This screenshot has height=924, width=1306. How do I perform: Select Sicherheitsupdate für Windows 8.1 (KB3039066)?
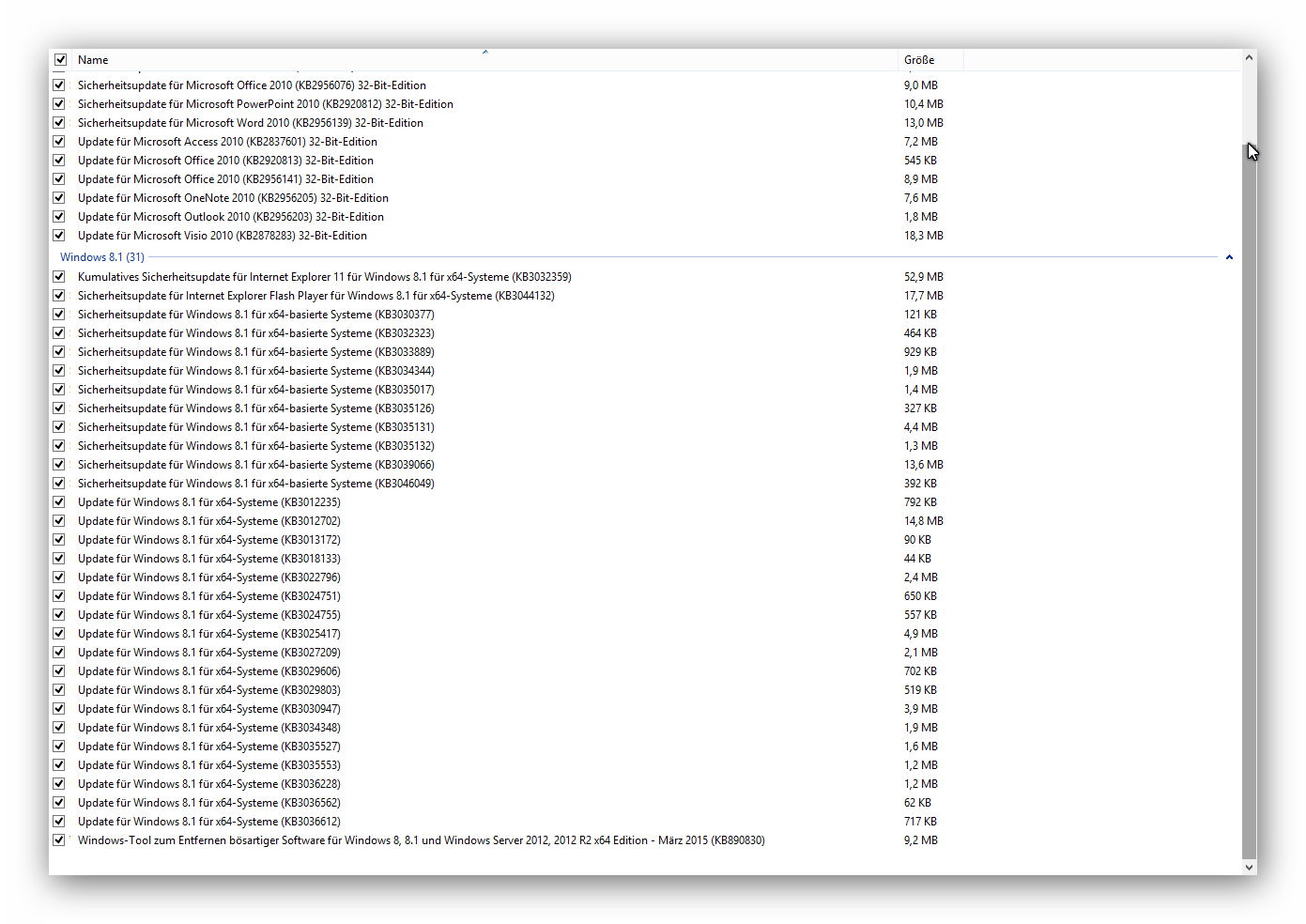256,465
